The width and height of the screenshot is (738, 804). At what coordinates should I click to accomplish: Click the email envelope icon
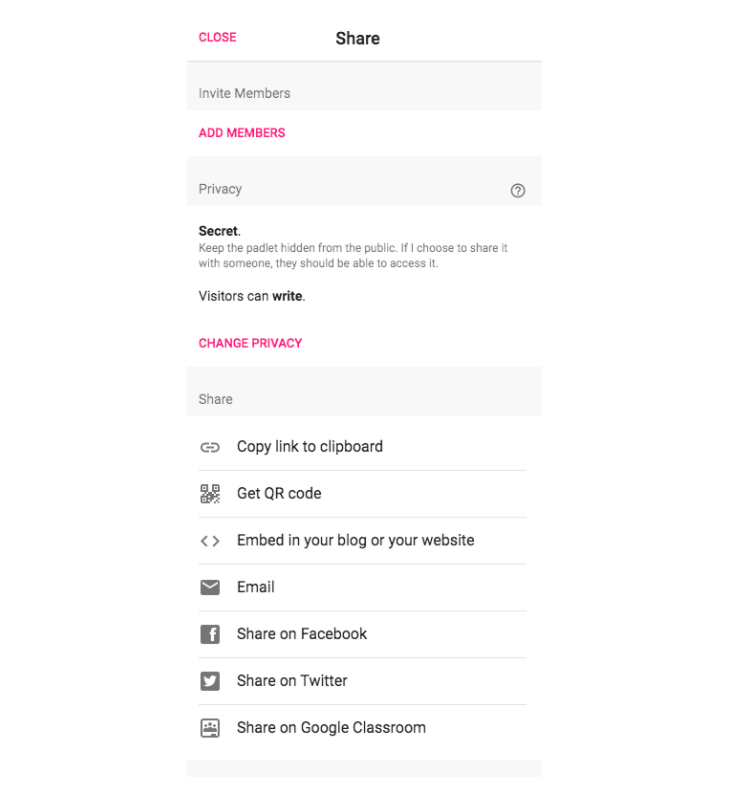[210, 587]
